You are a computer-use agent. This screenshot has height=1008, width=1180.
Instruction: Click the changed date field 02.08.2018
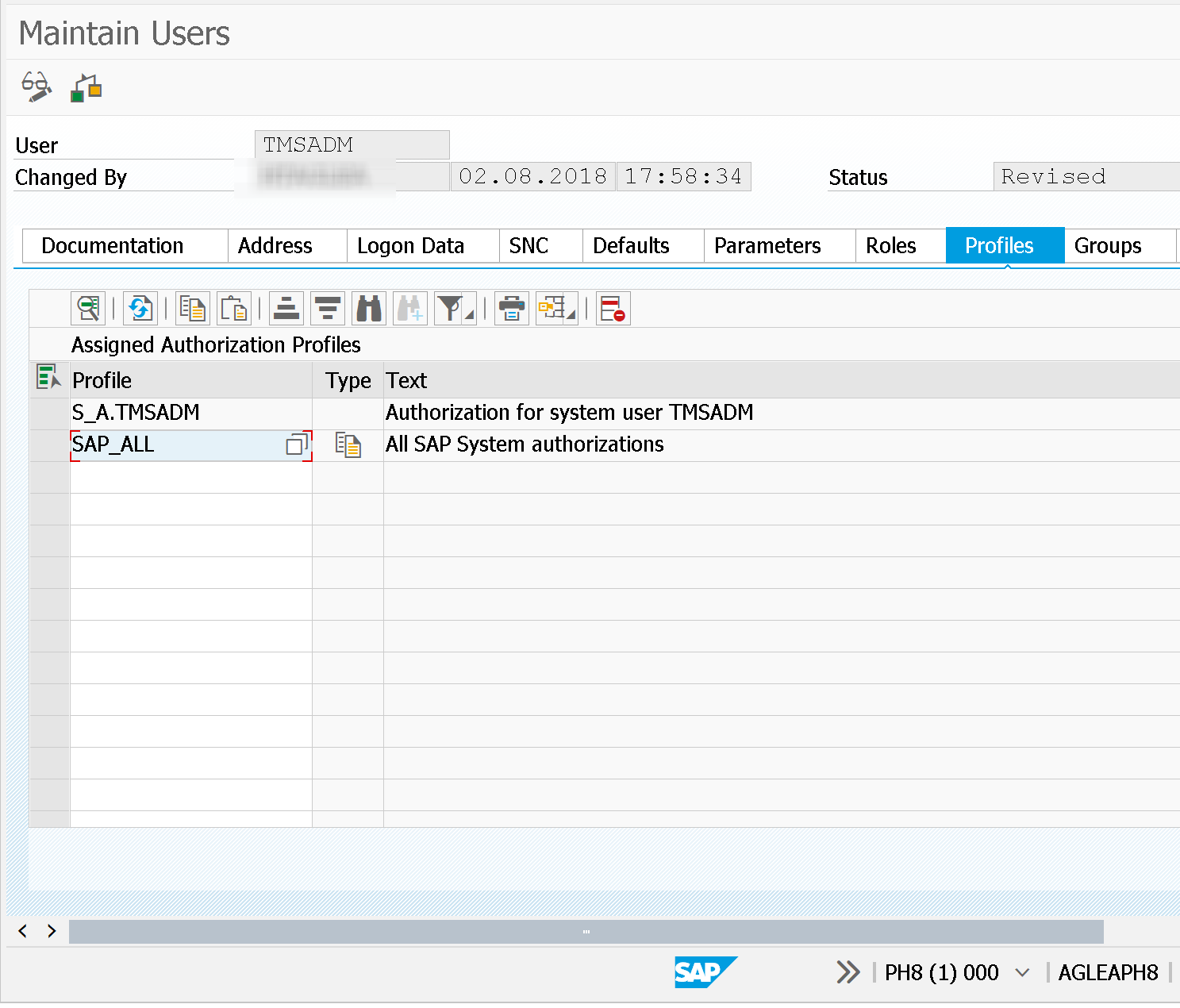tap(532, 176)
